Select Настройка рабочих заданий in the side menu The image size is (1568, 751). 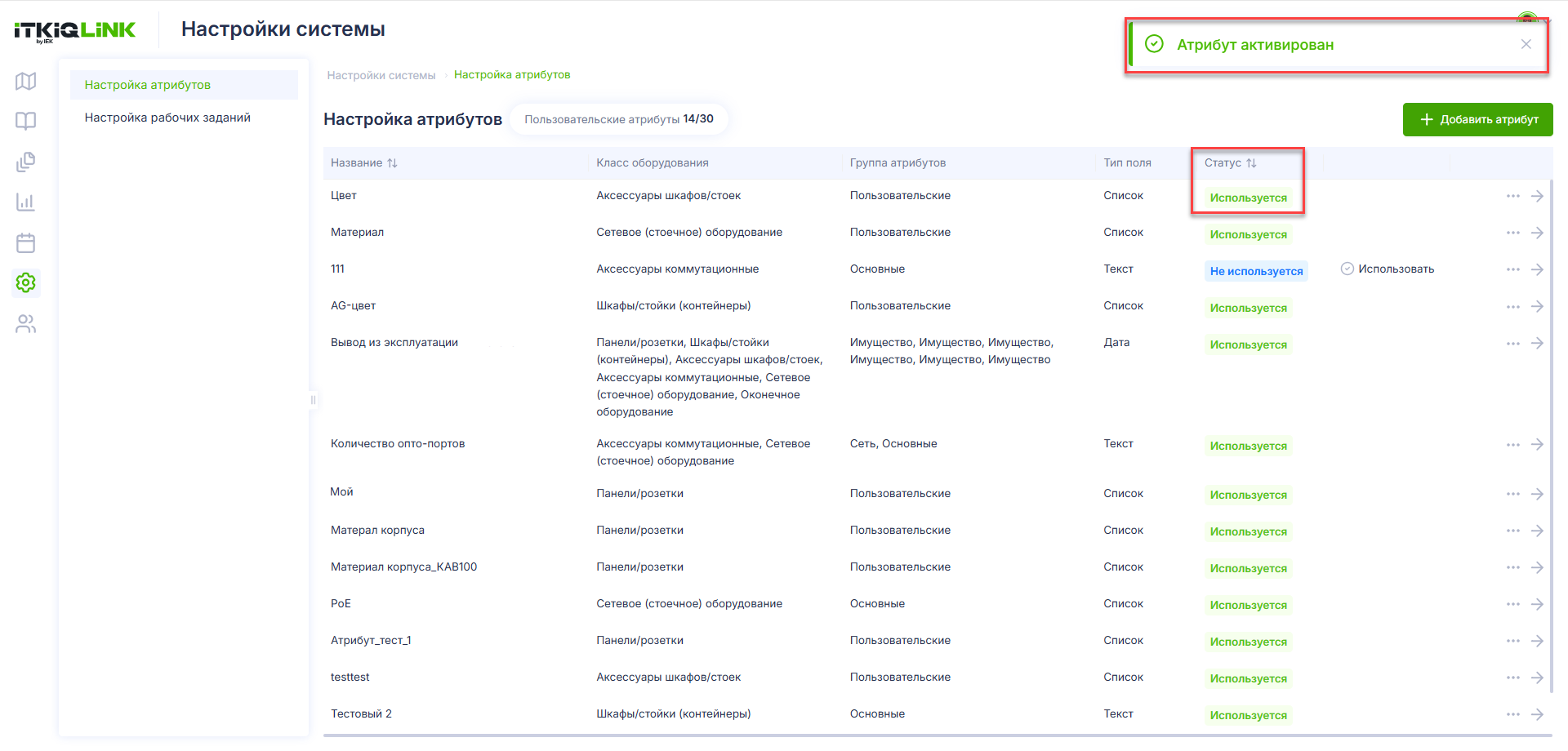(x=167, y=118)
